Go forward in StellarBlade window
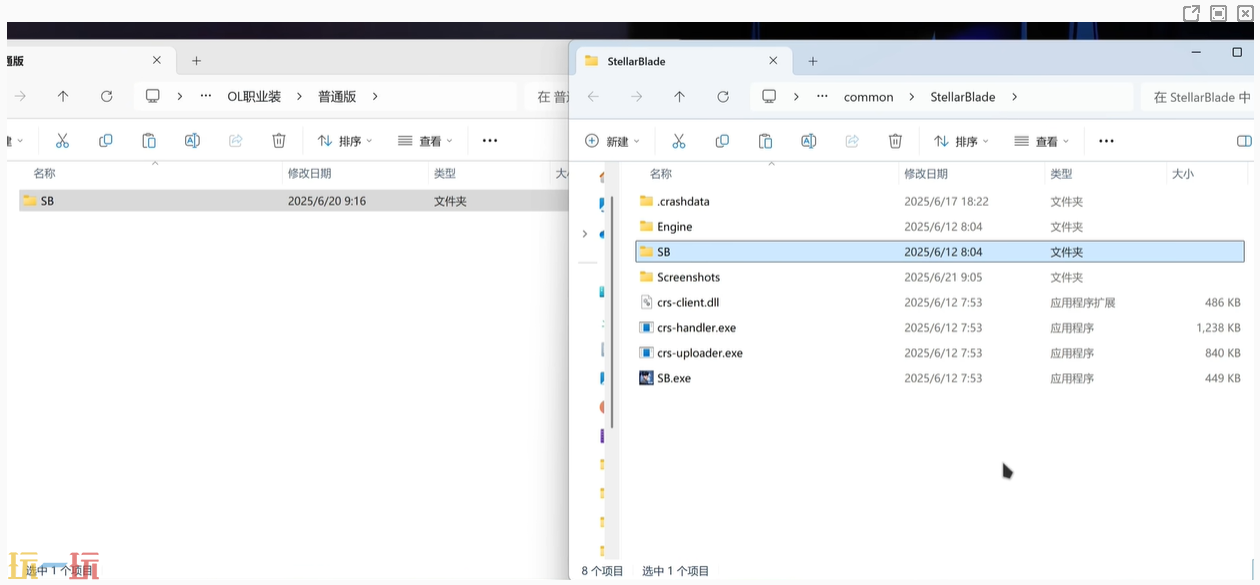The height and width of the screenshot is (585, 1260). (636, 97)
